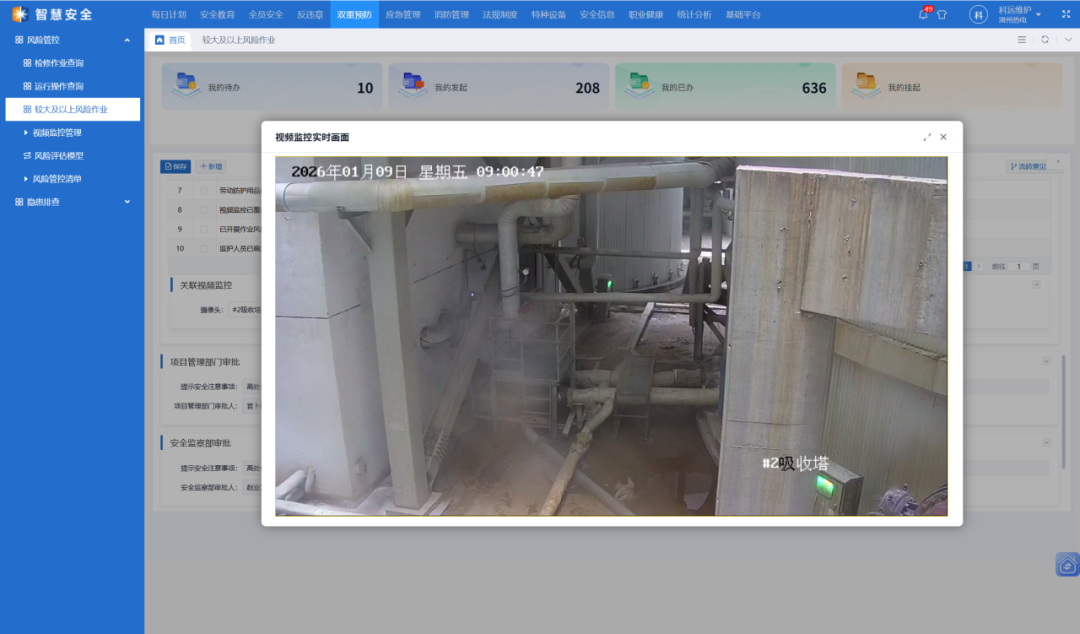
Task: Click the fullscreen icon in the top bar
Action: coord(1065,14)
